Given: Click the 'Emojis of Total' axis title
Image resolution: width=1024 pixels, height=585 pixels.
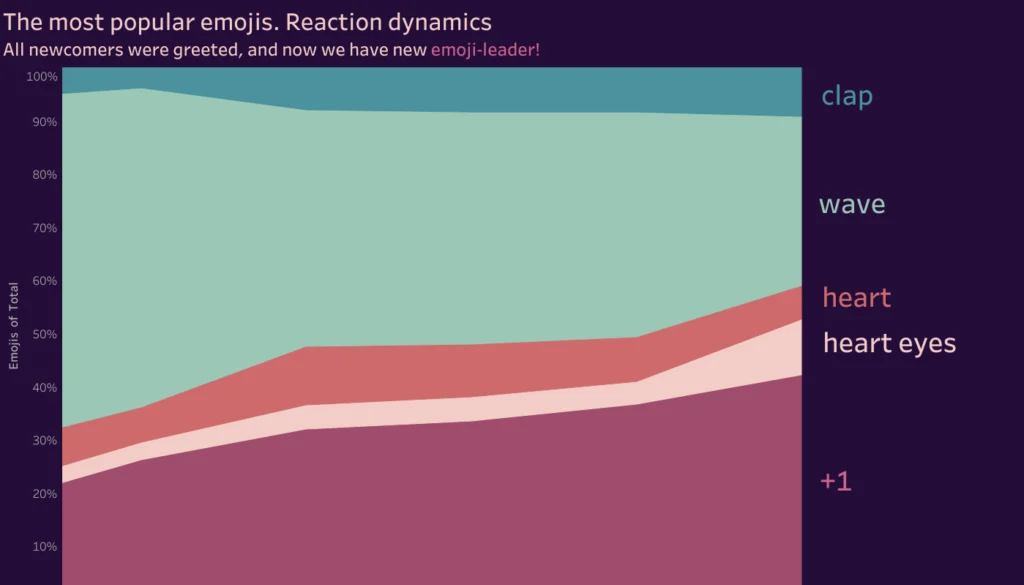Looking at the screenshot, I should [x=13, y=326].
